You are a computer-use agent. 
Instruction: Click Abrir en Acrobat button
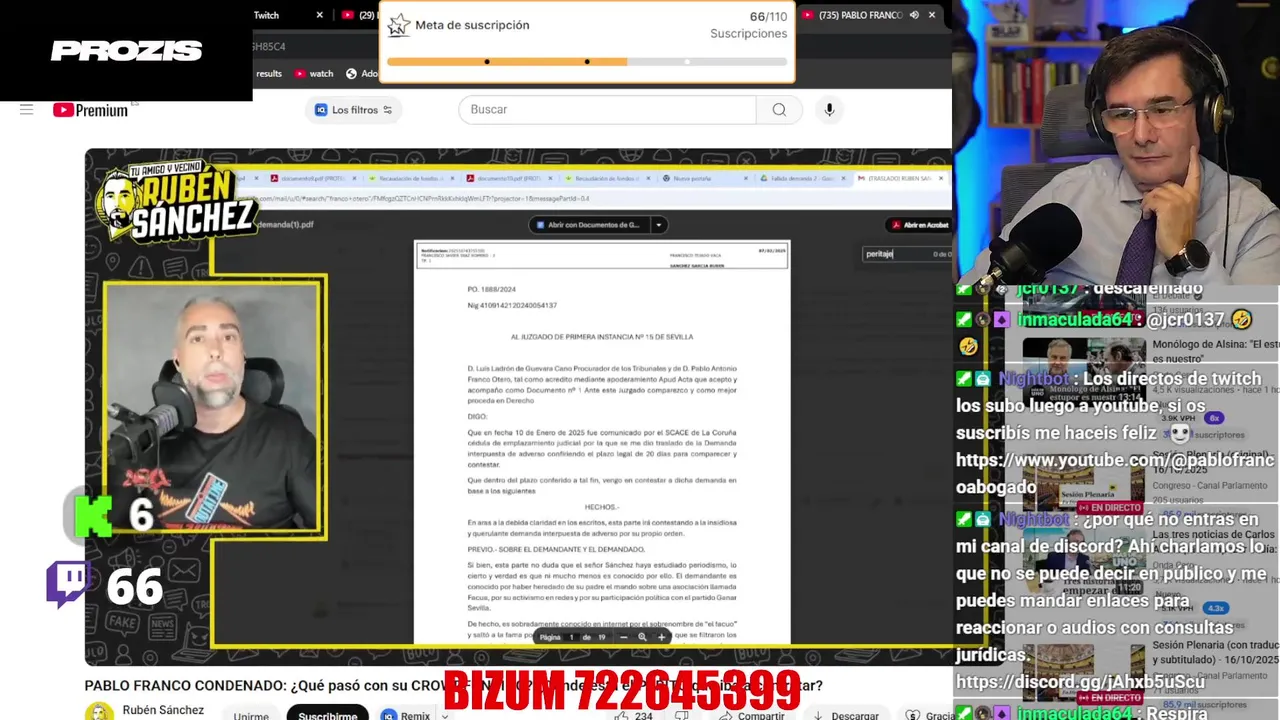pyautogui.click(x=919, y=225)
